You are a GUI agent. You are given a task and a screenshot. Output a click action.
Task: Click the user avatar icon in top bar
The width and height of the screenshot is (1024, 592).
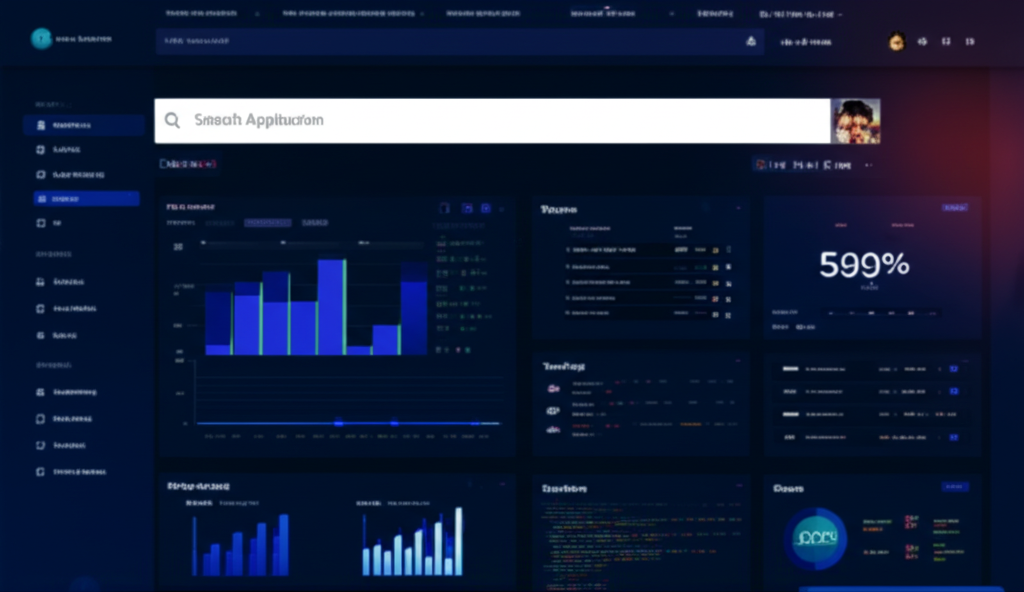tap(896, 42)
